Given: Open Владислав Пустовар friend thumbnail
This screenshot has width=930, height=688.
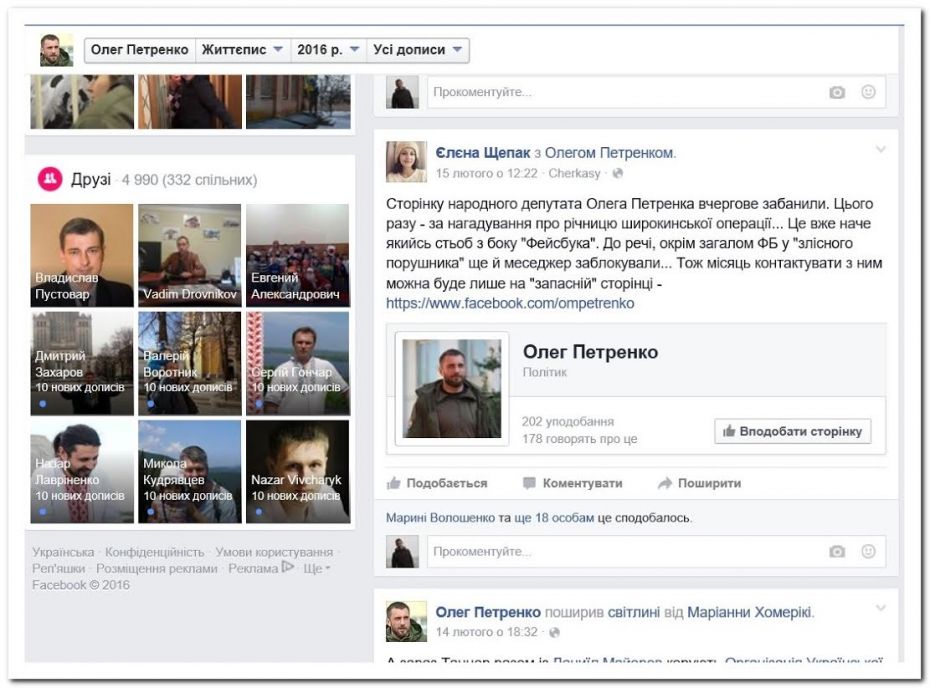Looking at the screenshot, I should [81, 255].
